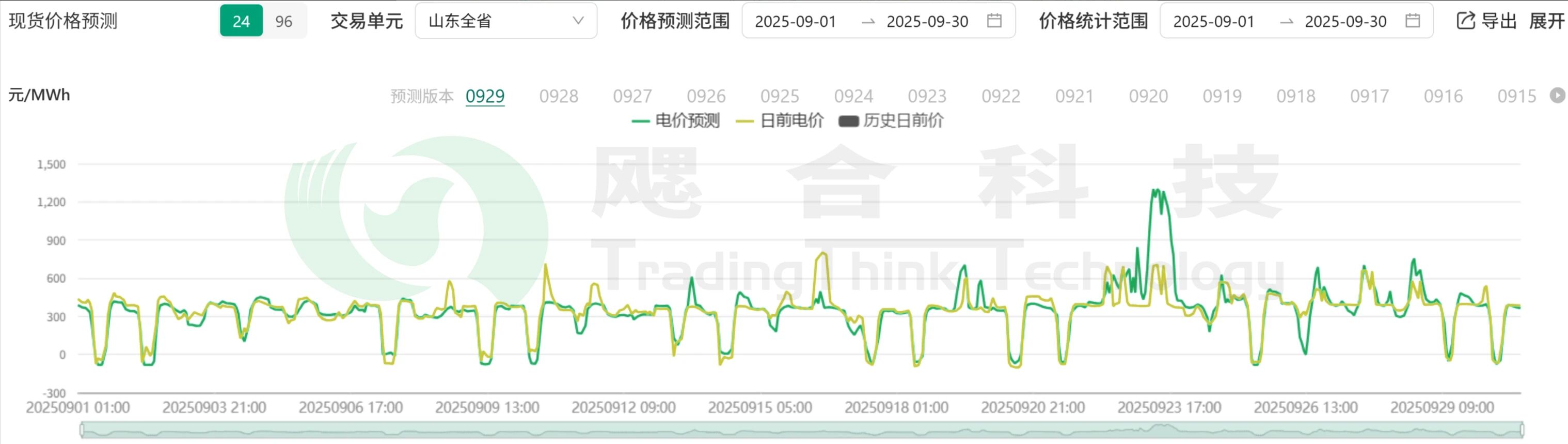
Task: Switch to 96-point granularity
Action: click(x=283, y=21)
